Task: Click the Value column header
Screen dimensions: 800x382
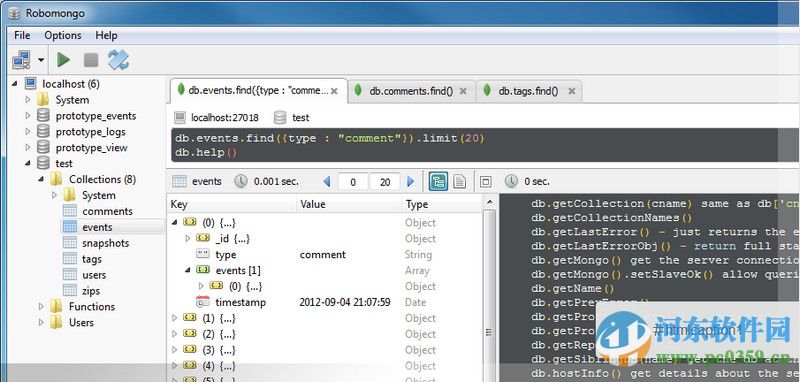Action: click(x=349, y=204)
